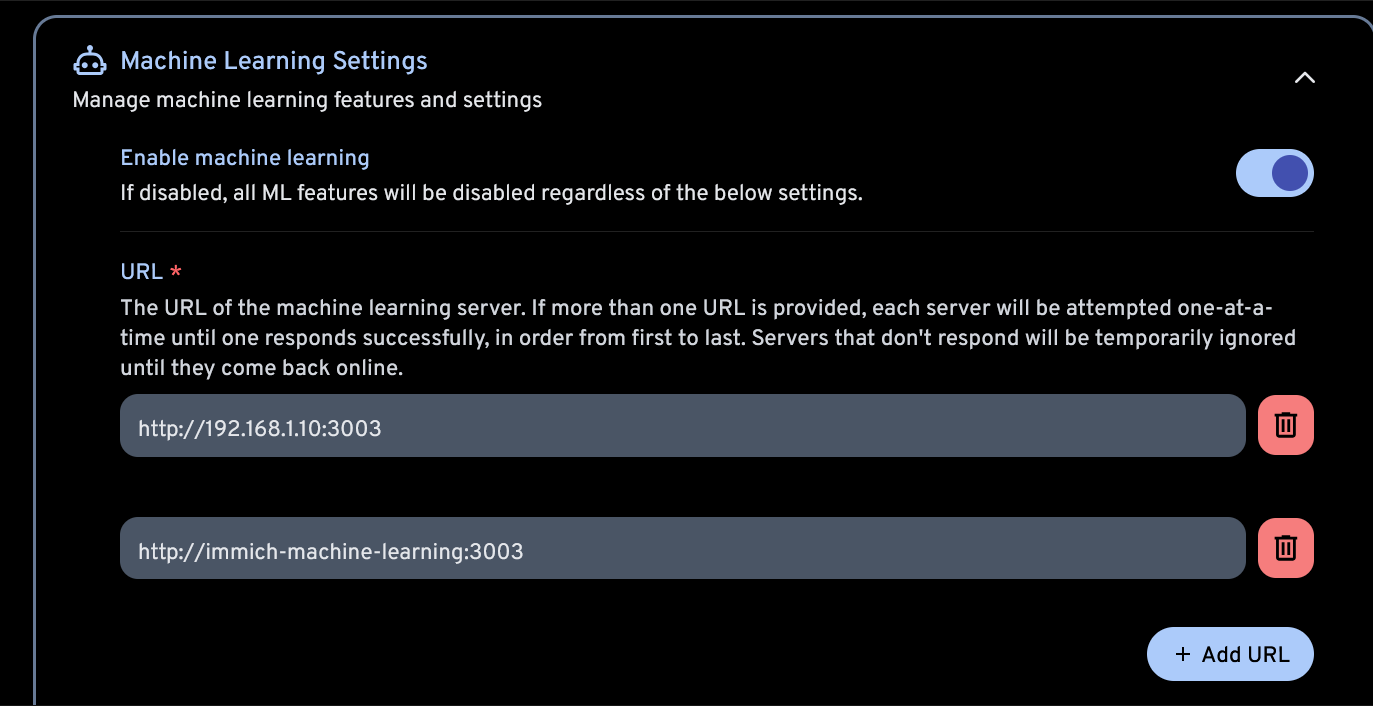Click the Enable machine learning label
The image size is (1373, 706).
244,158
